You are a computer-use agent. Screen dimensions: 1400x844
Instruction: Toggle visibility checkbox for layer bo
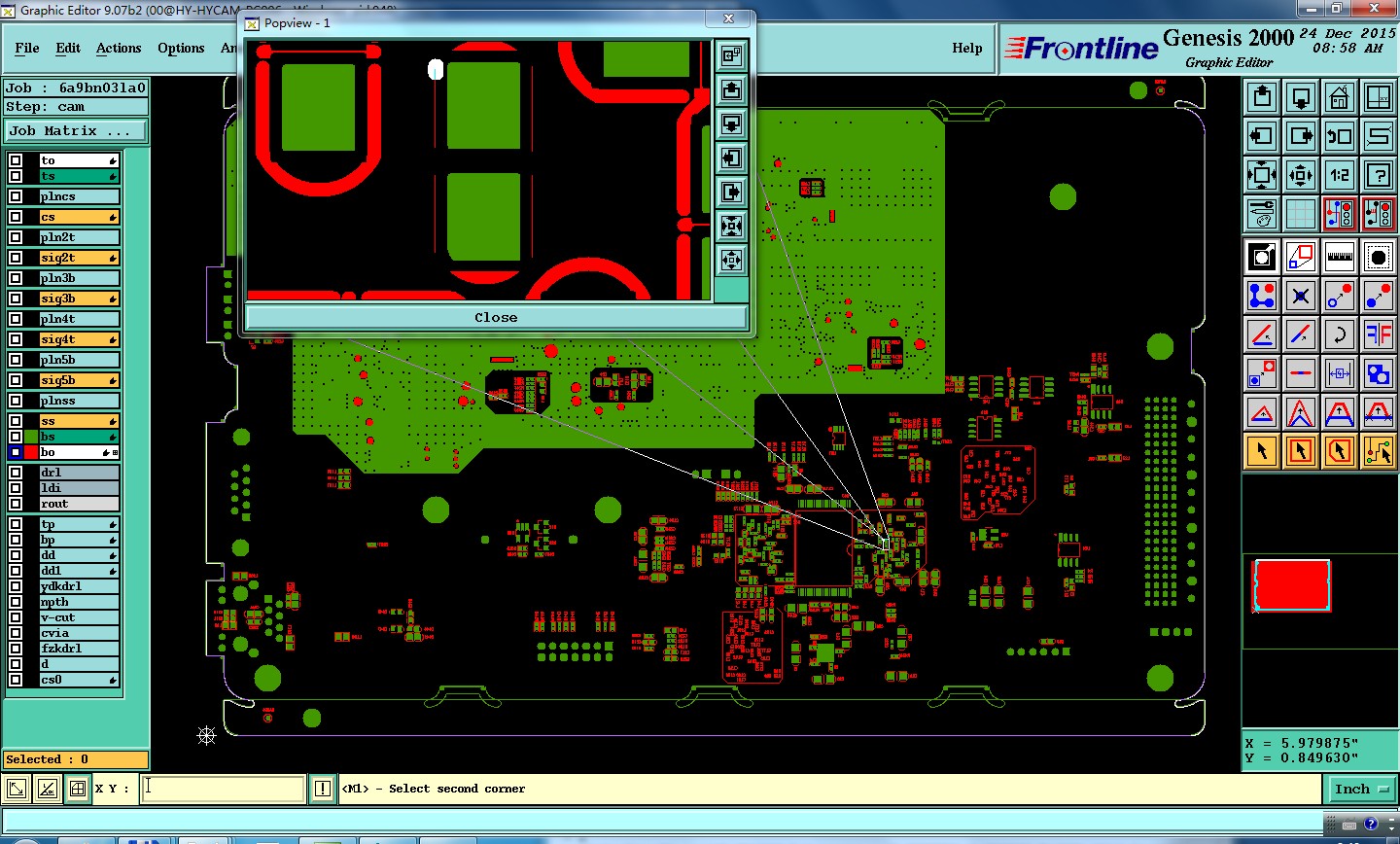16,452
